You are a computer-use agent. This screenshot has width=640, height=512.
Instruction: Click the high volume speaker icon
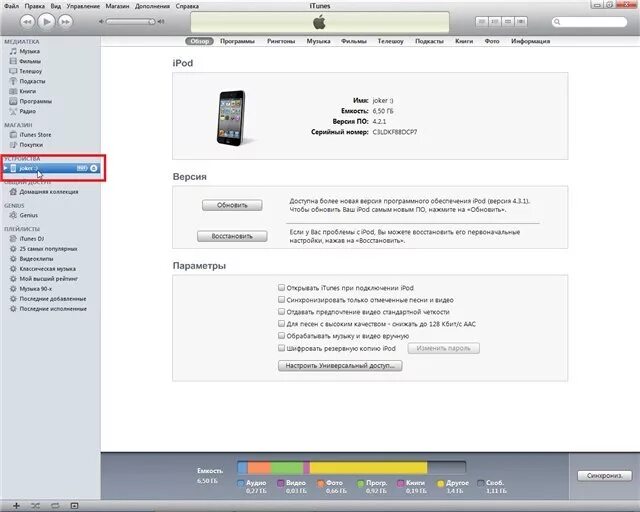tap(162, 21)
